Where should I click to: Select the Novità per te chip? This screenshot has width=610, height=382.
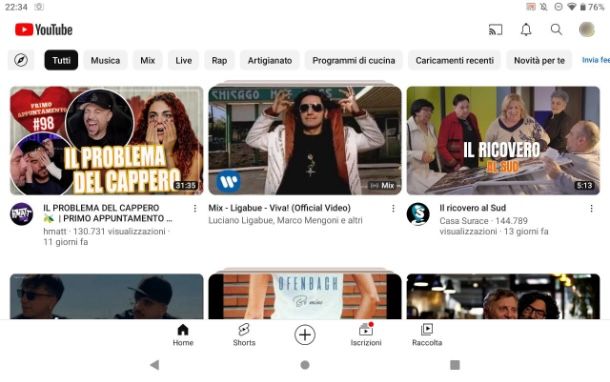coord(539,60)
